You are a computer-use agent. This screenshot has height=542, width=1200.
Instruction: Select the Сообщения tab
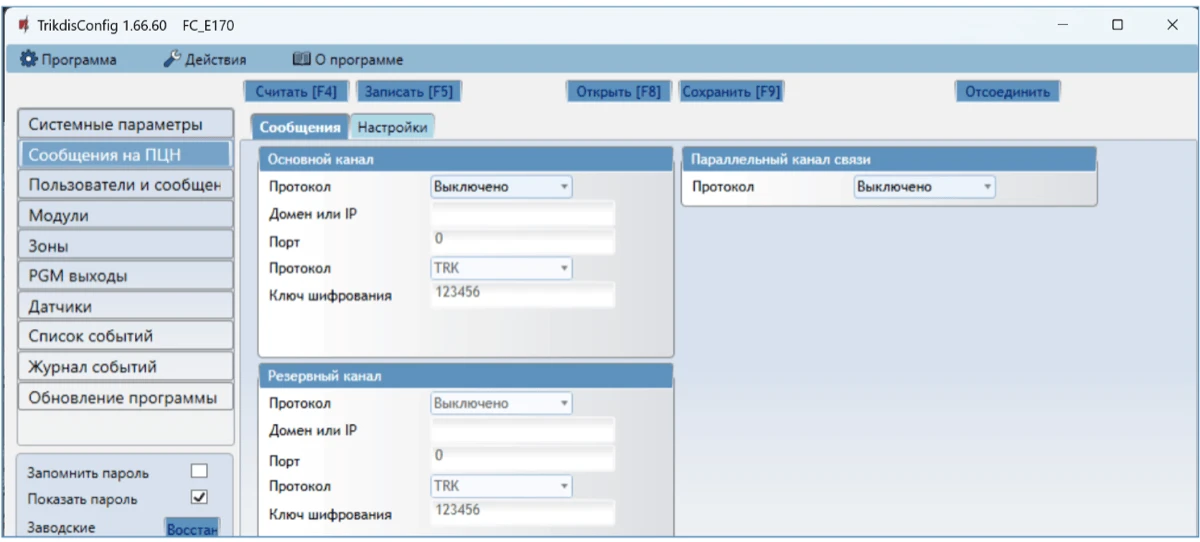click(x=300, y=128)
